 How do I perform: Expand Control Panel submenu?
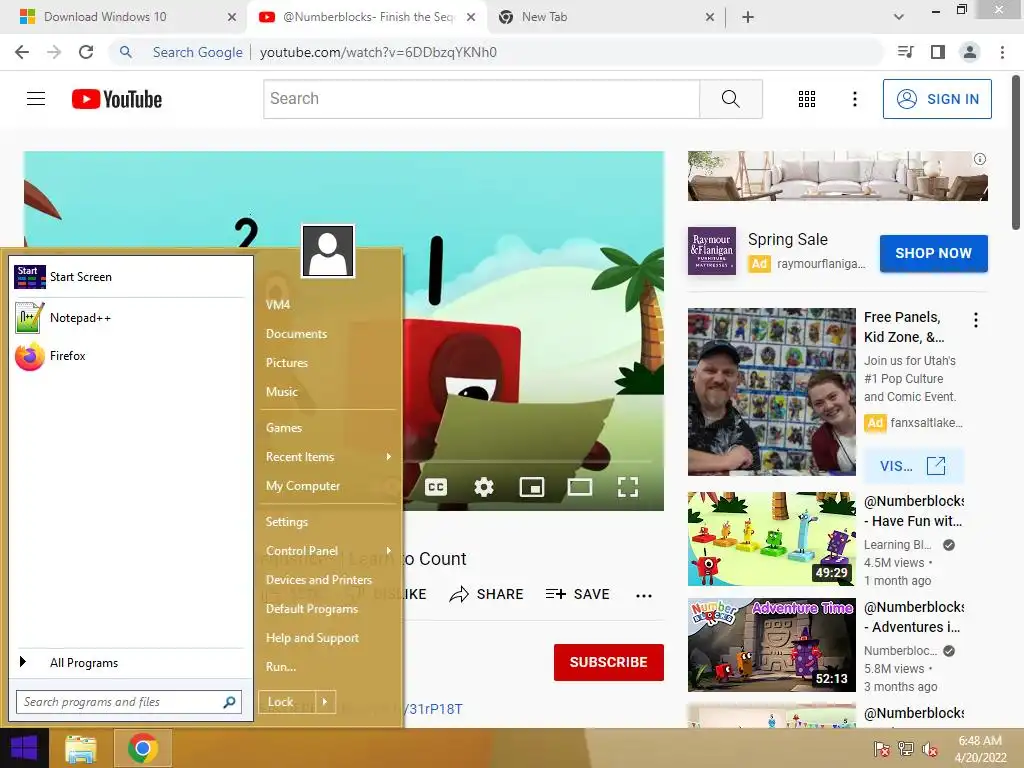328,551
